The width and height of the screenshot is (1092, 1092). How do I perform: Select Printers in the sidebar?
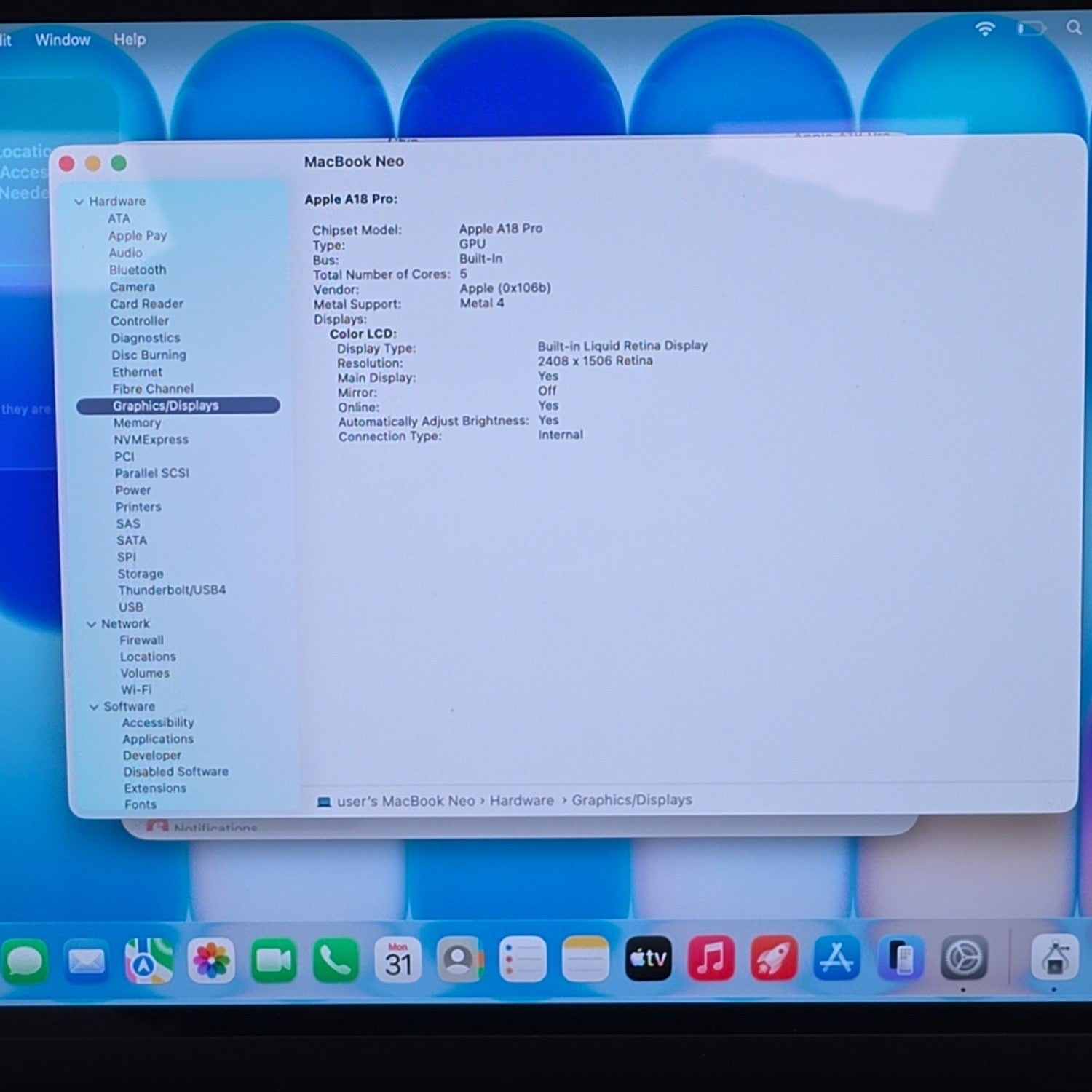tap(138, 507)
